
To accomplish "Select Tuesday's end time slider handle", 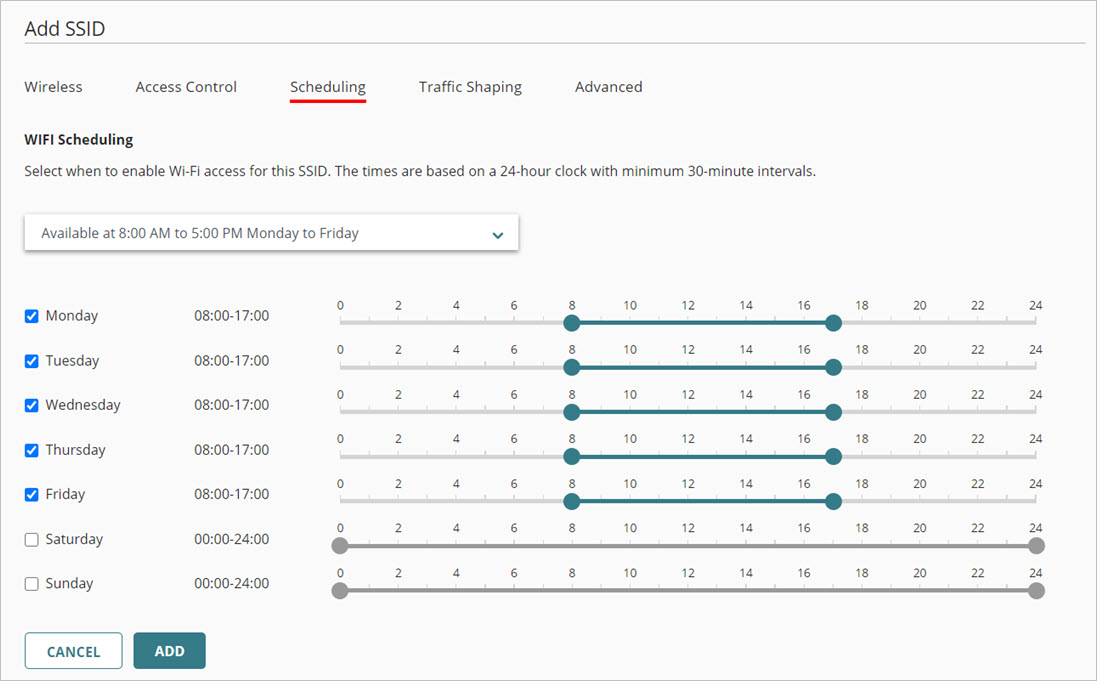I will coord(833,367).
